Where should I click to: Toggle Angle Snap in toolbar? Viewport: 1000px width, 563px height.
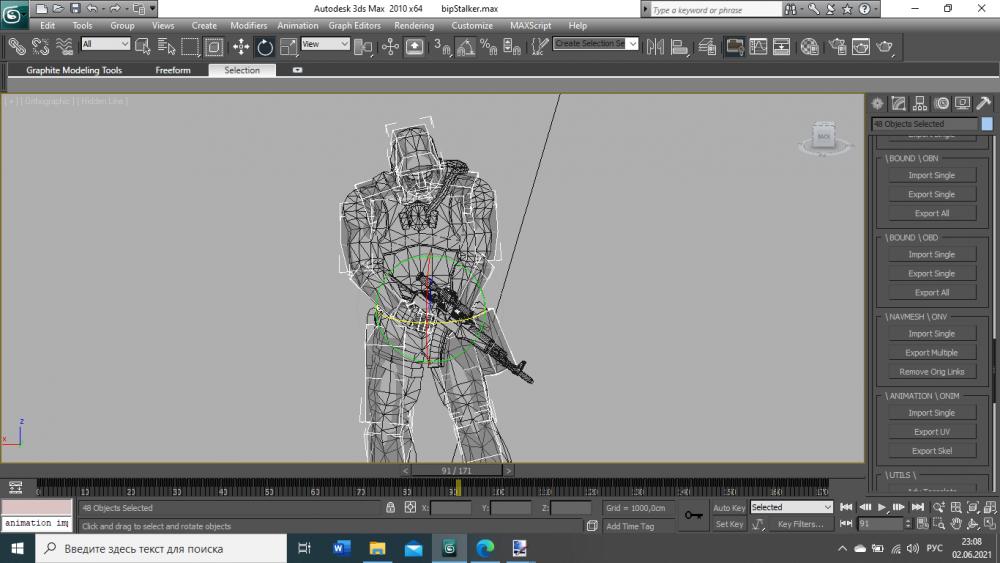[x=465, y=46]
